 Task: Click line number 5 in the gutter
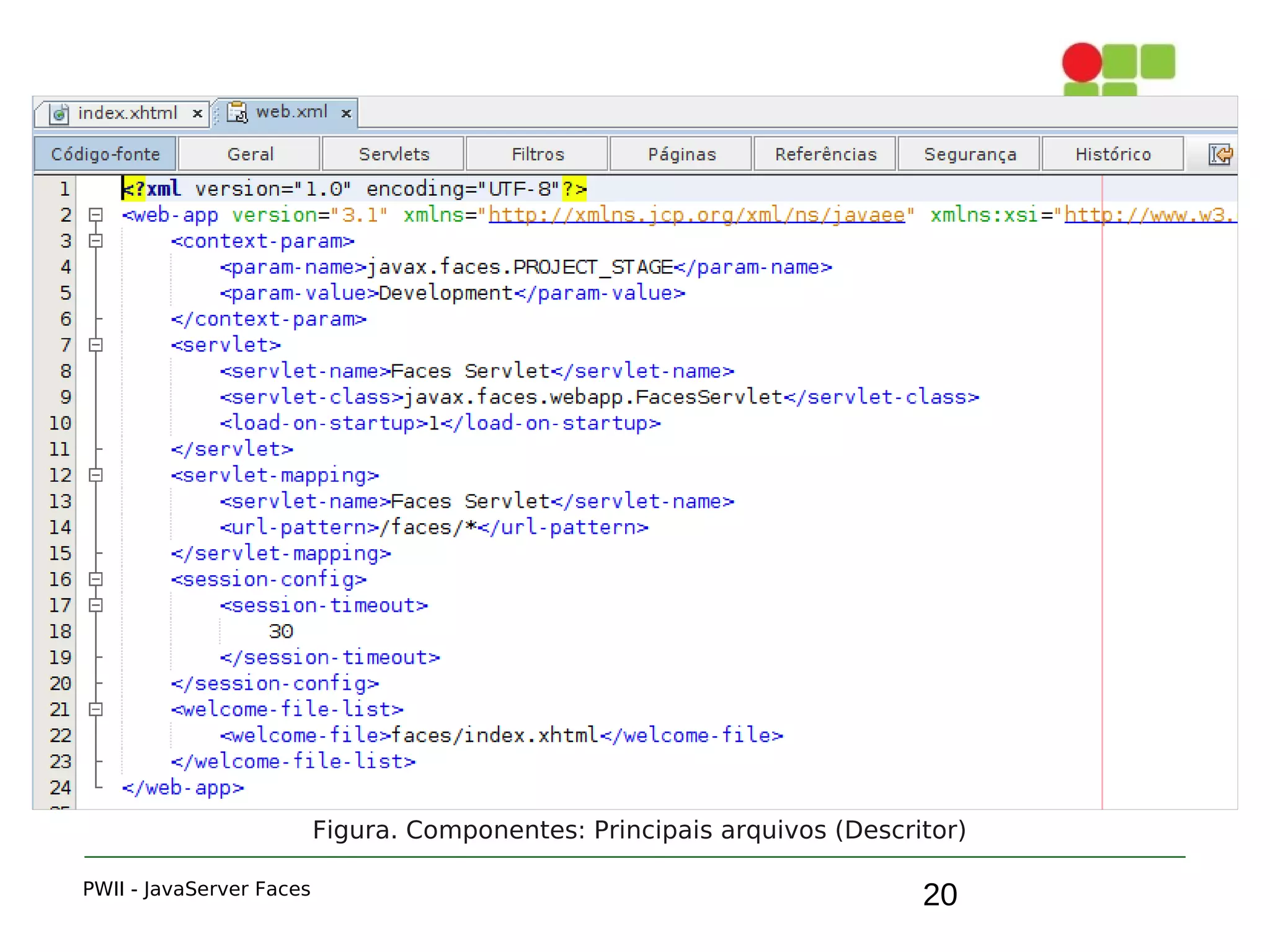click(x=66, y=293)
